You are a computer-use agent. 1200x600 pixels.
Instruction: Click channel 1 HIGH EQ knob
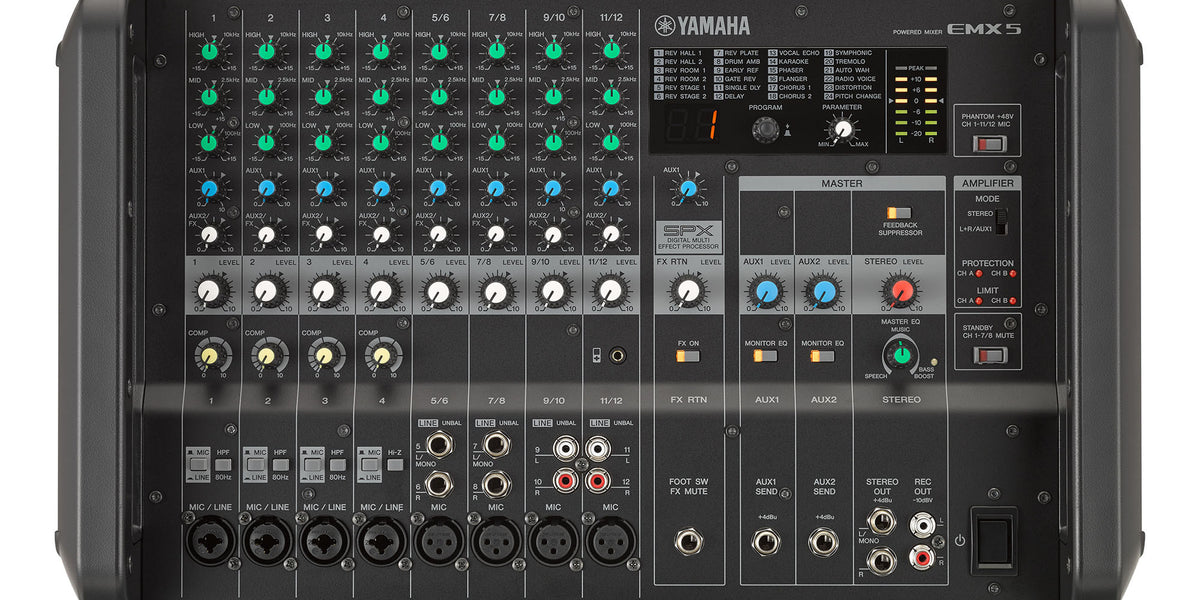pos(209,50)
